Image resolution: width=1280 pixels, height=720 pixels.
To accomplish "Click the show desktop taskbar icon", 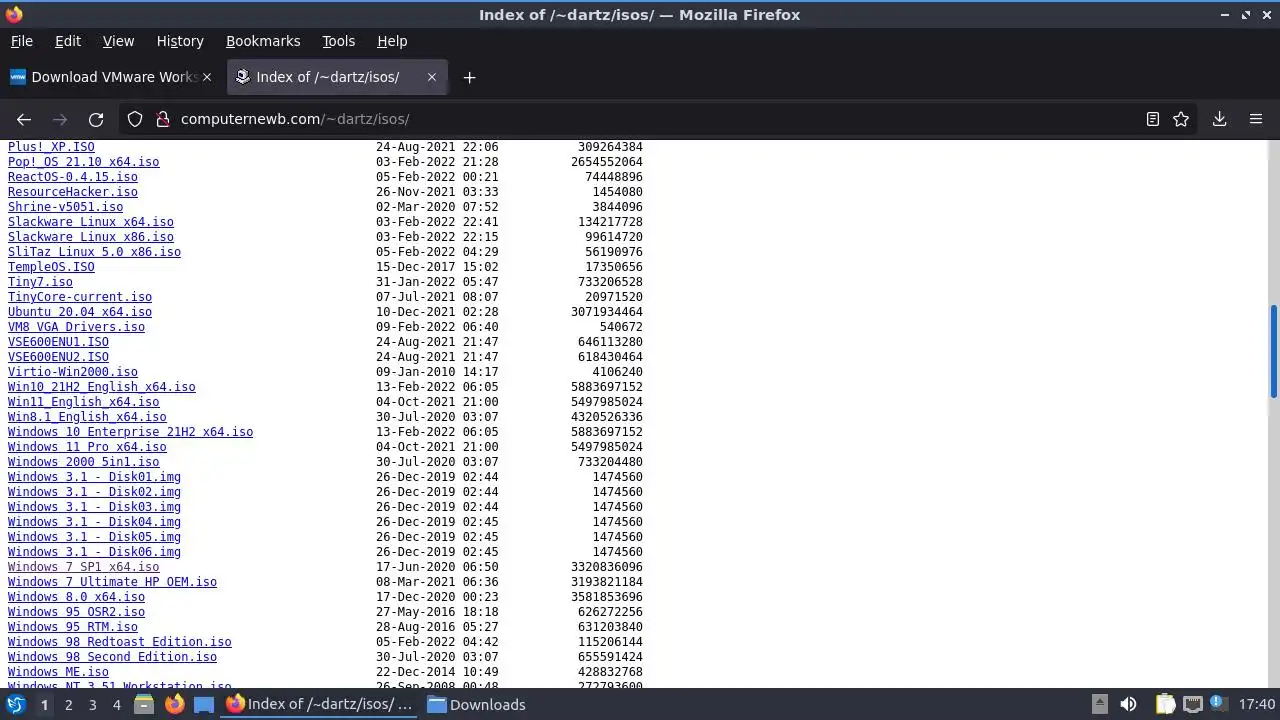I will point(204,704).
